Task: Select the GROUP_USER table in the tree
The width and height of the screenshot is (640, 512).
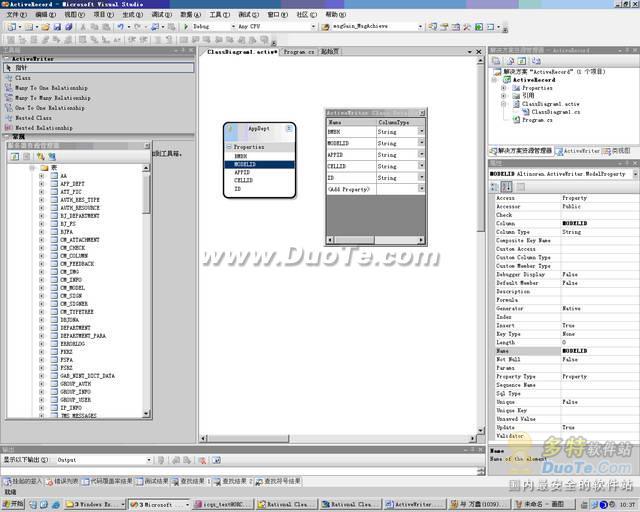Action: [76, 400]
